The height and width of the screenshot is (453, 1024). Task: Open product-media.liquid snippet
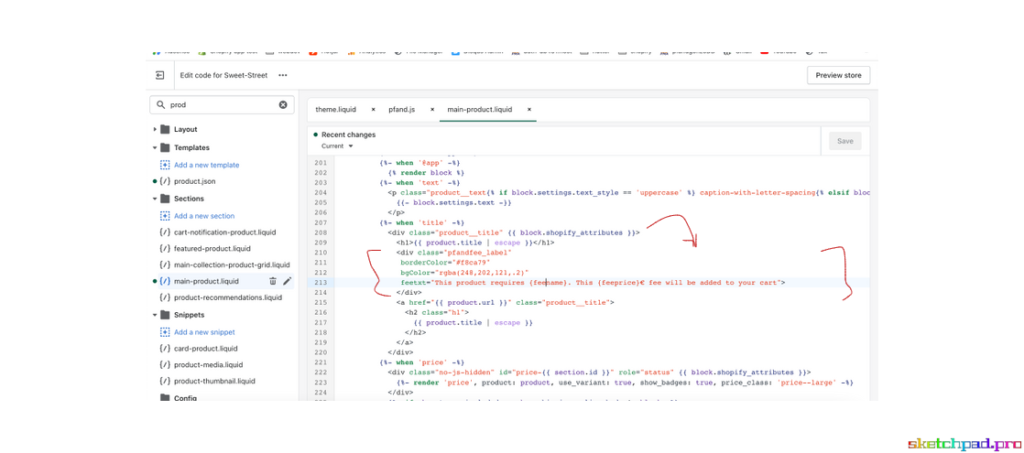click(208, 365)
